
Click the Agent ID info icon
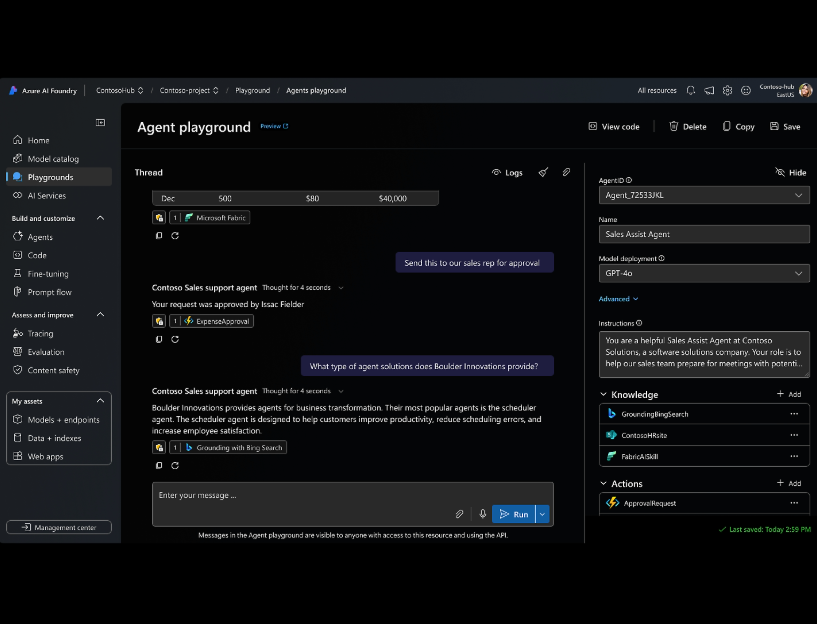point(629,180)
